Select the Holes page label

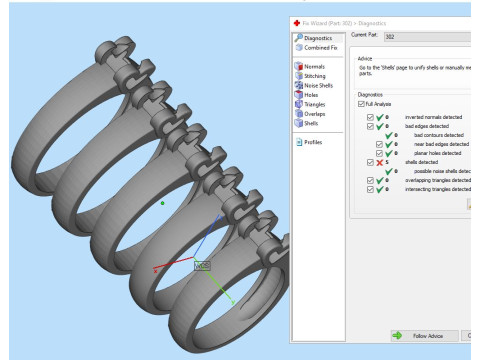coord(311,95)
